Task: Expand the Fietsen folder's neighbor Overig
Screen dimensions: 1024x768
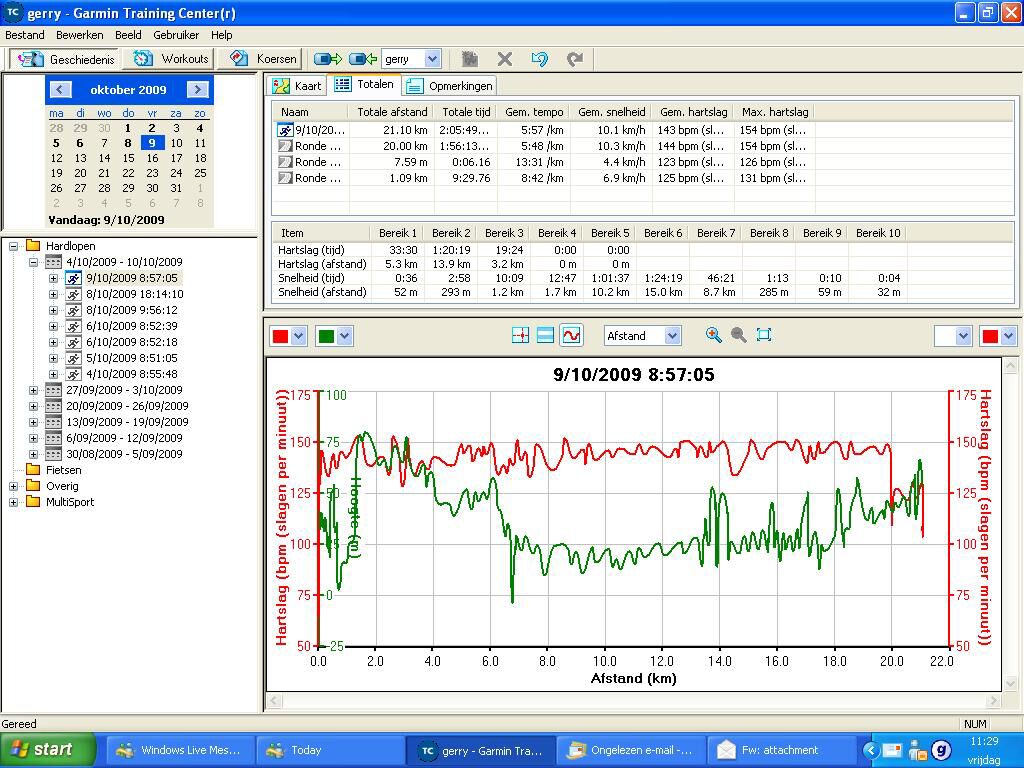Action: (x=13, y=486)
